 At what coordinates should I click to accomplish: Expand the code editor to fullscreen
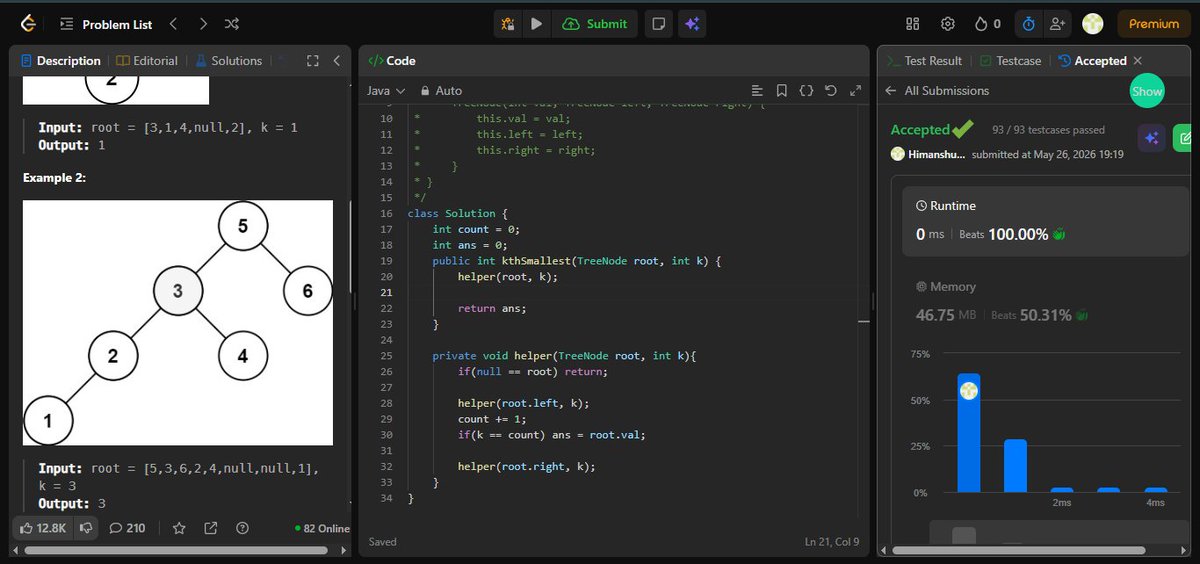[855, 91]
